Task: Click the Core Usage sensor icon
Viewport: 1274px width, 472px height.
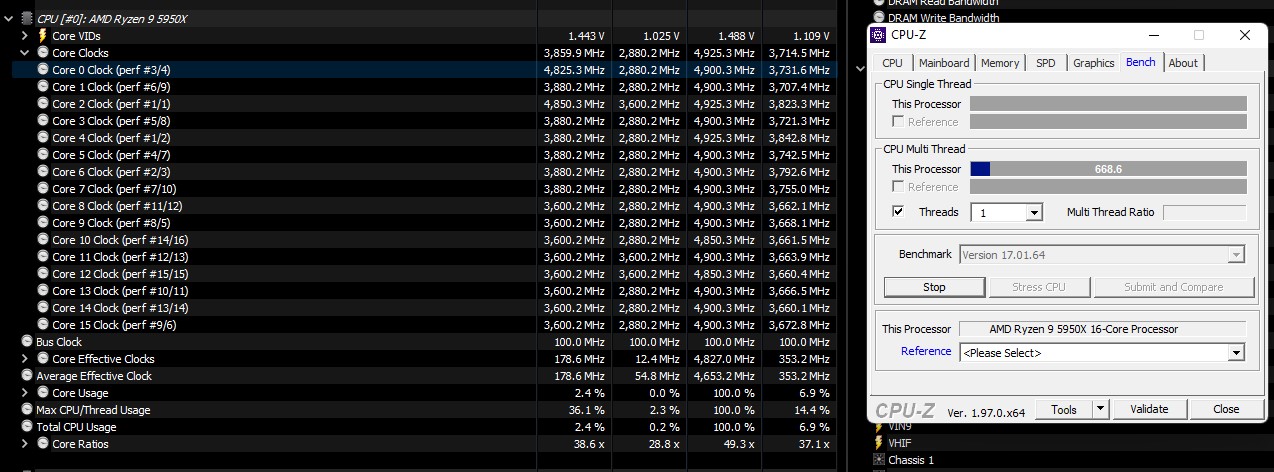Action: tap(43, 393)
